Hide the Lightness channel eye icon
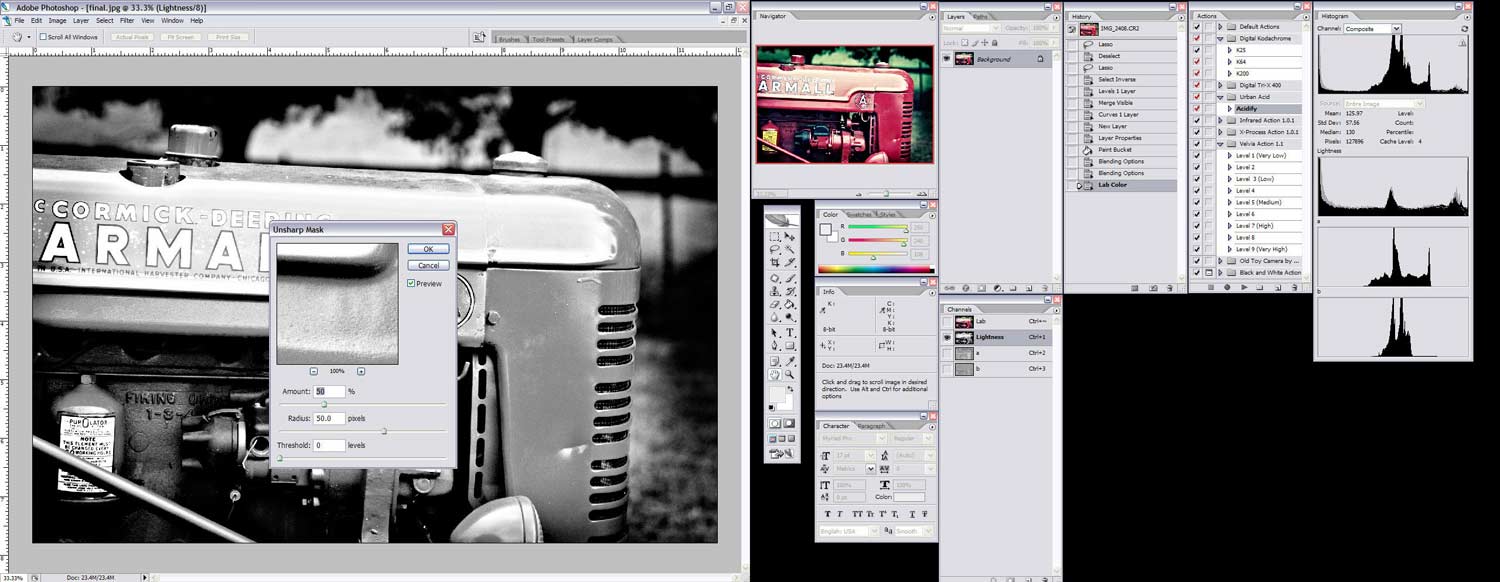Image resolution: width=1500 pixels, height=582 pixels. 947,338
